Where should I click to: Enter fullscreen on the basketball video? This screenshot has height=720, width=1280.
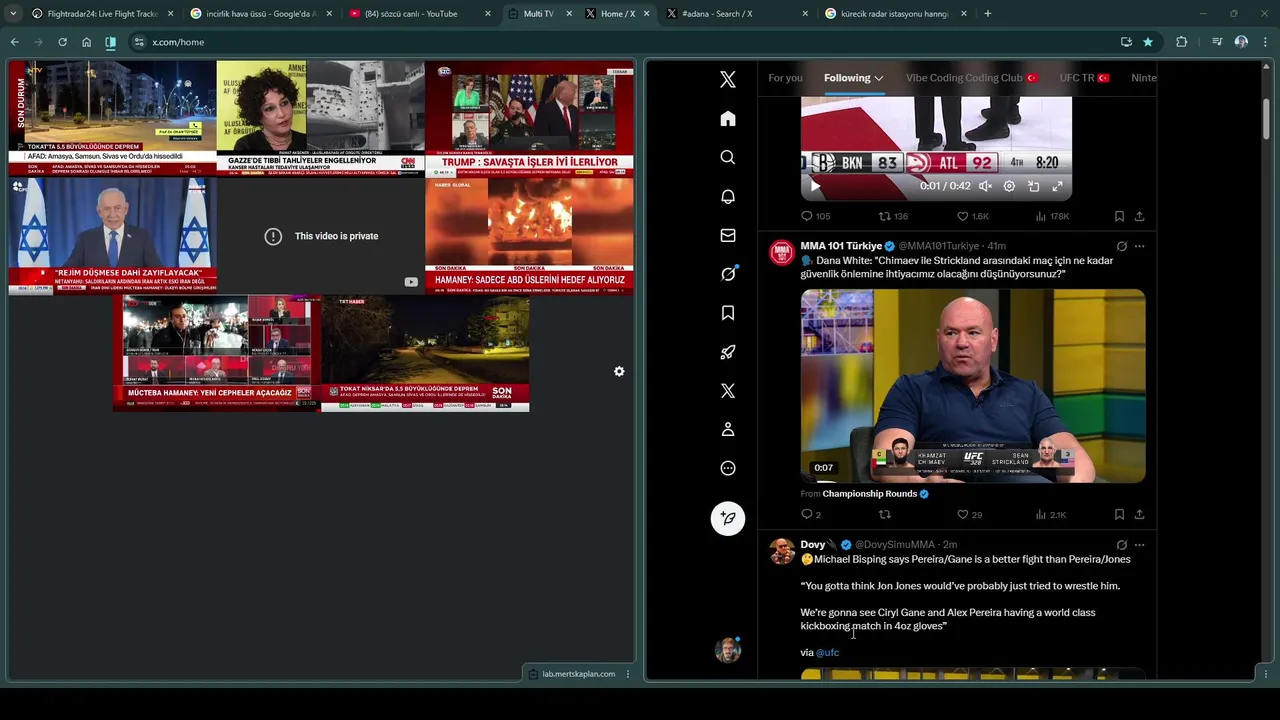(x=1057, y=186)
